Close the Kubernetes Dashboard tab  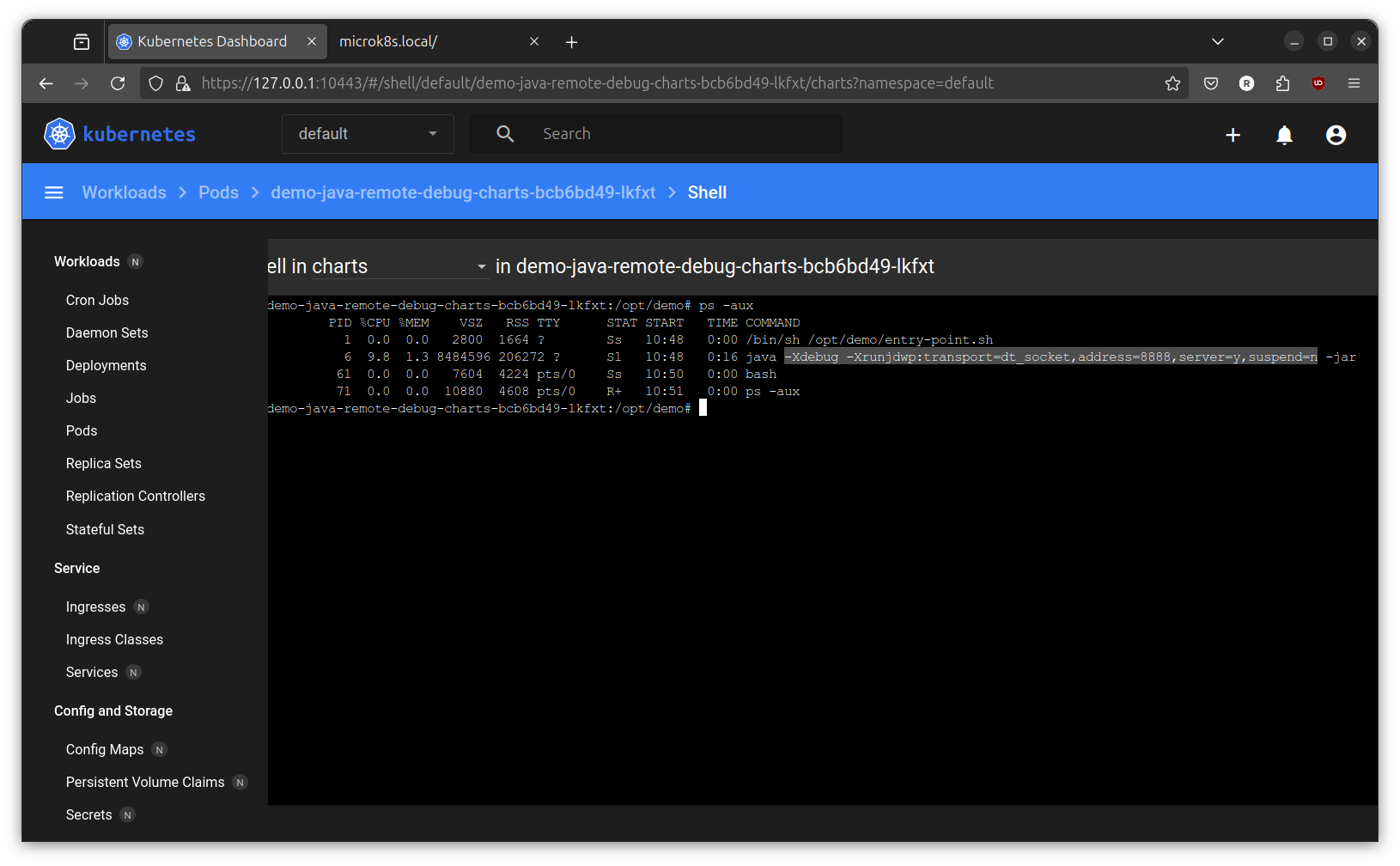tap(312, 41)
